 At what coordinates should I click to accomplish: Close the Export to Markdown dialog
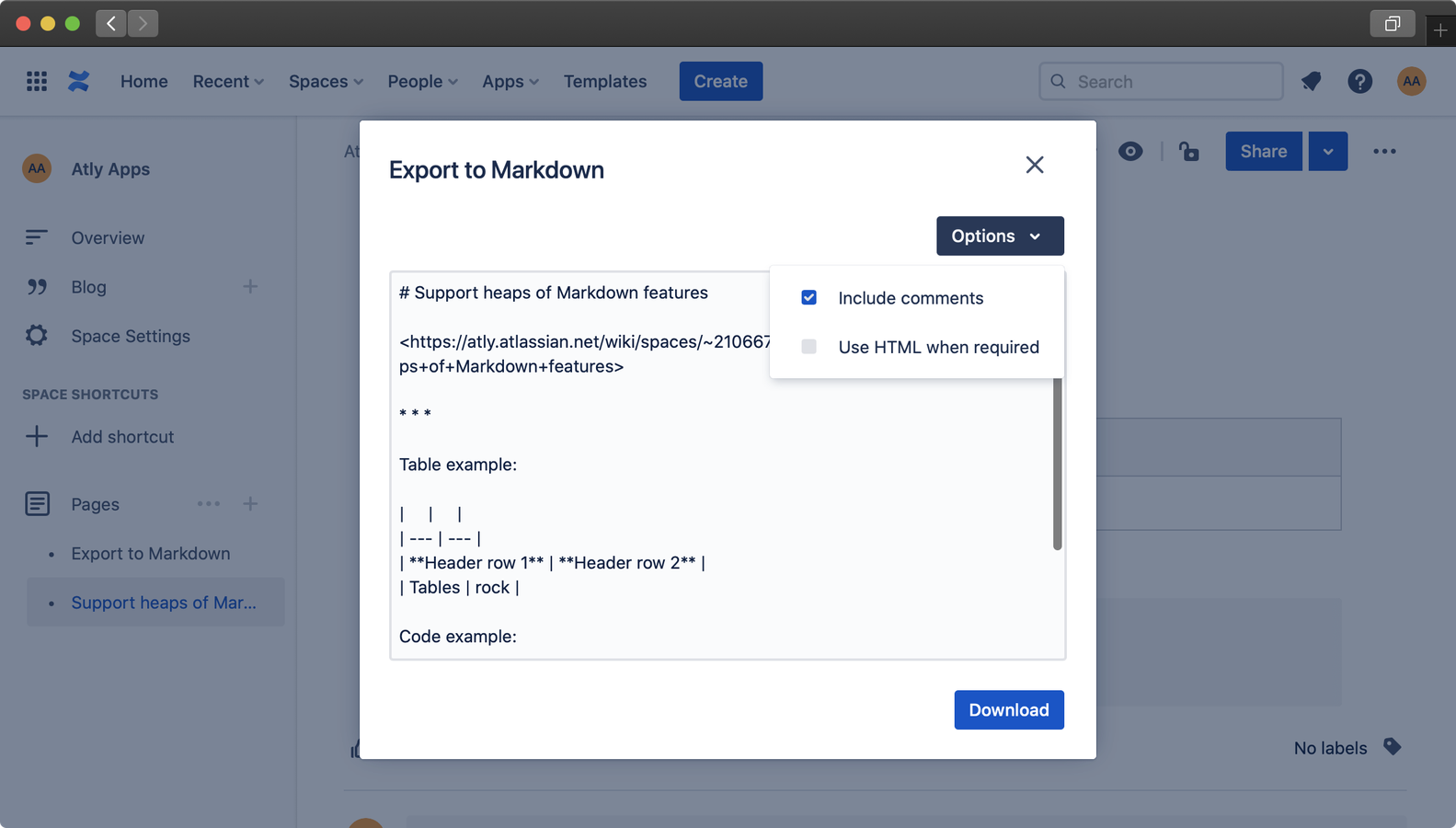click(1035, 165)
